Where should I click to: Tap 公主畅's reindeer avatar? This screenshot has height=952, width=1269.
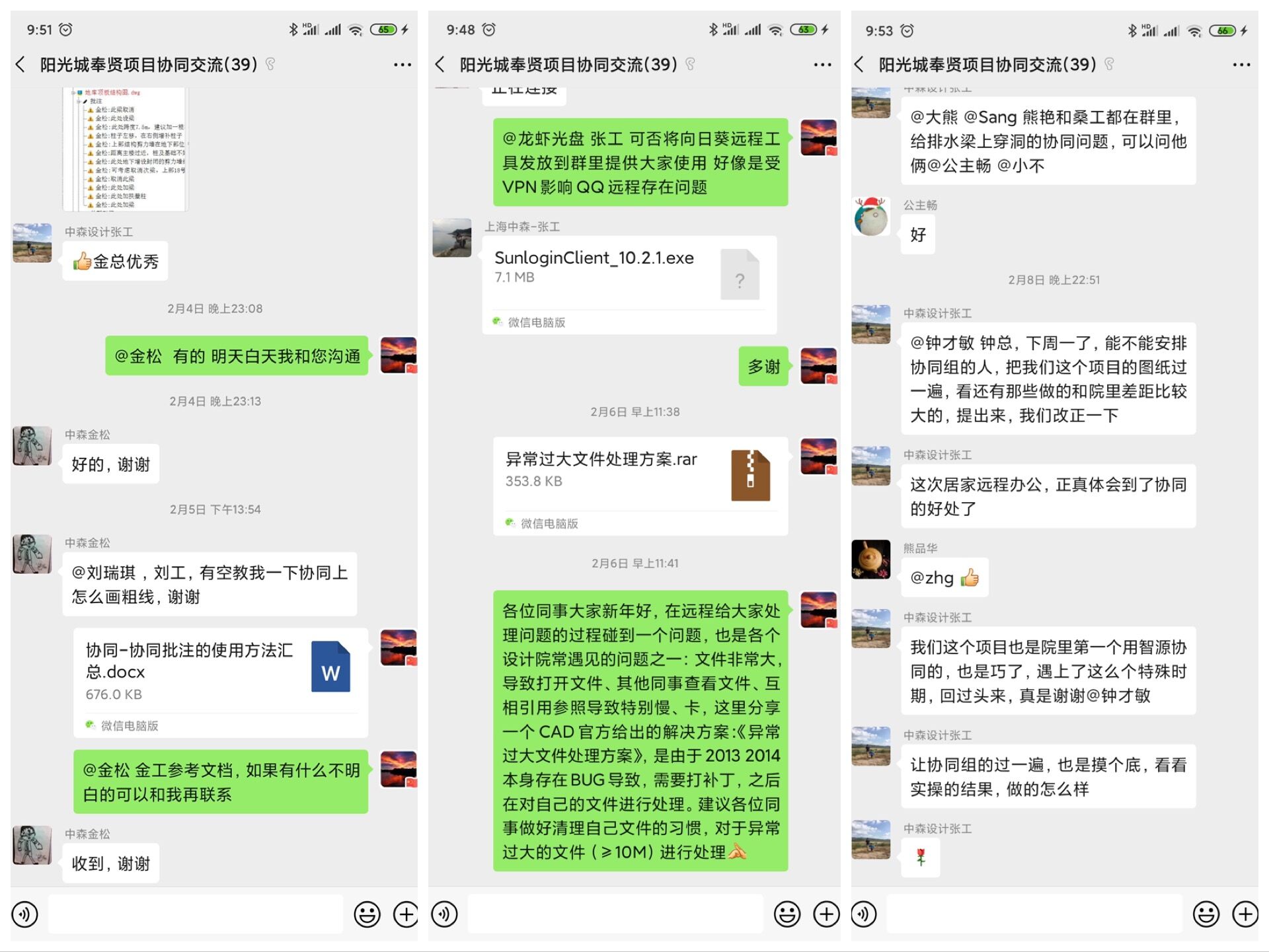point(871,216)
